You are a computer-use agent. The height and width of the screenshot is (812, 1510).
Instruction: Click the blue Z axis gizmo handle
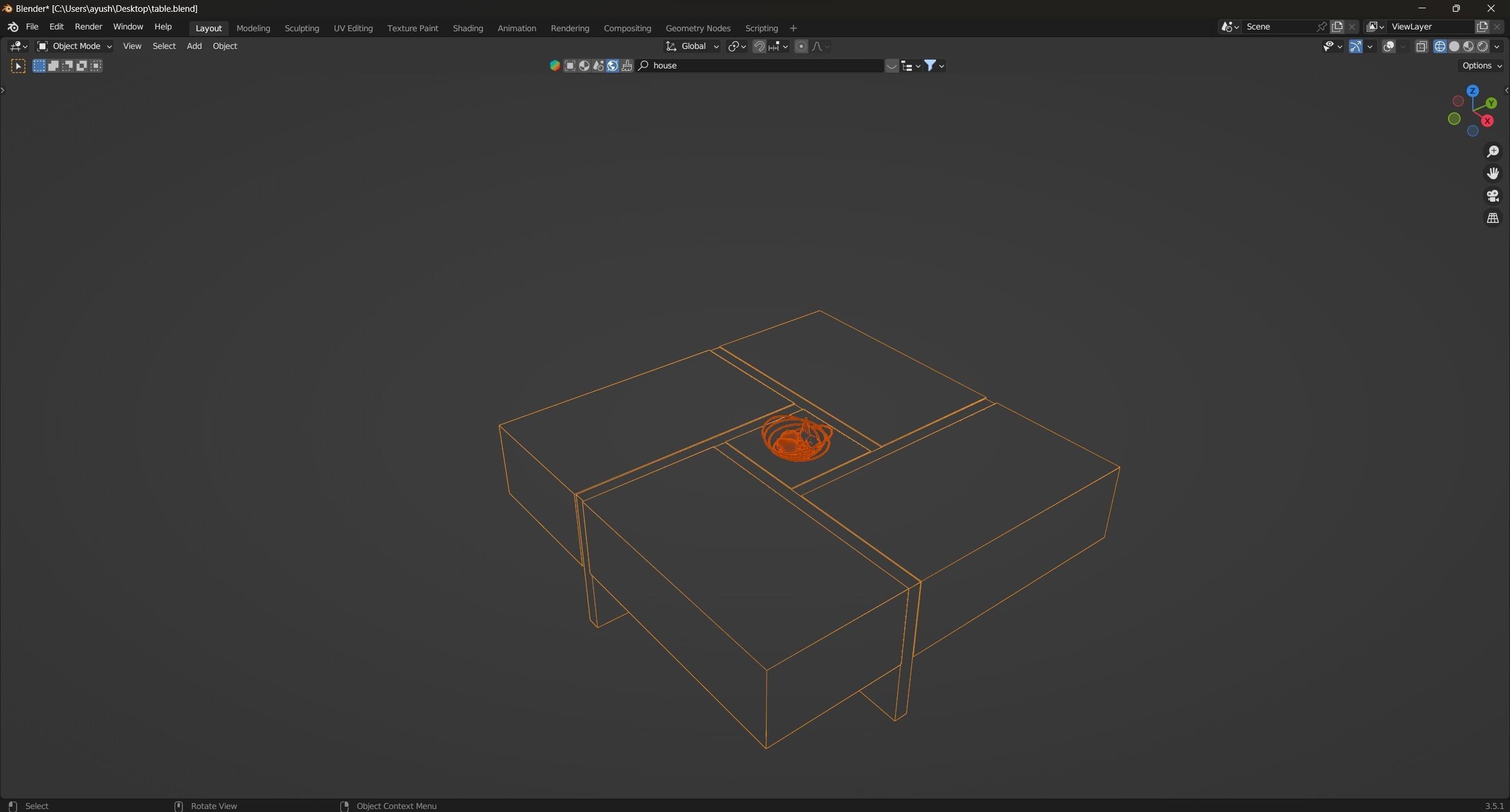point(1472,91)
